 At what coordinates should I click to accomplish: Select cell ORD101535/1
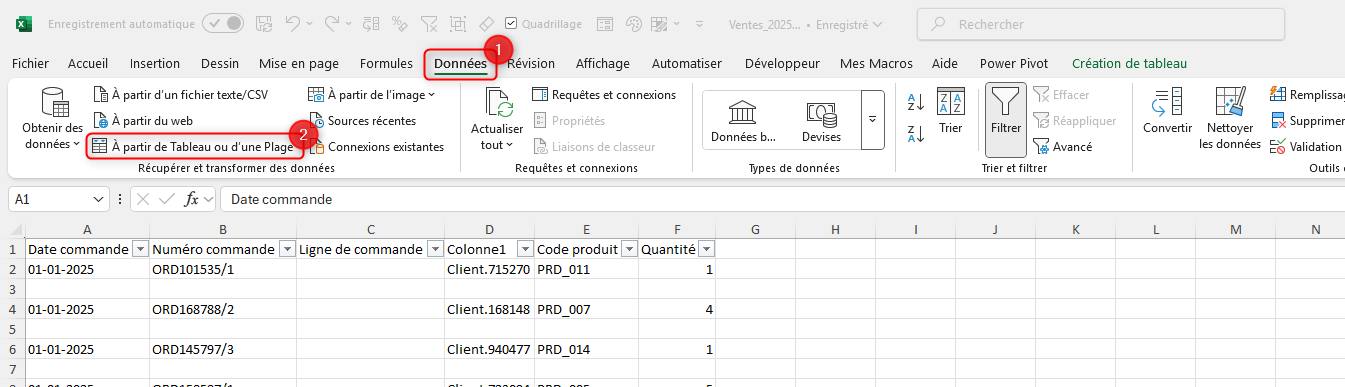pos(223,269)
